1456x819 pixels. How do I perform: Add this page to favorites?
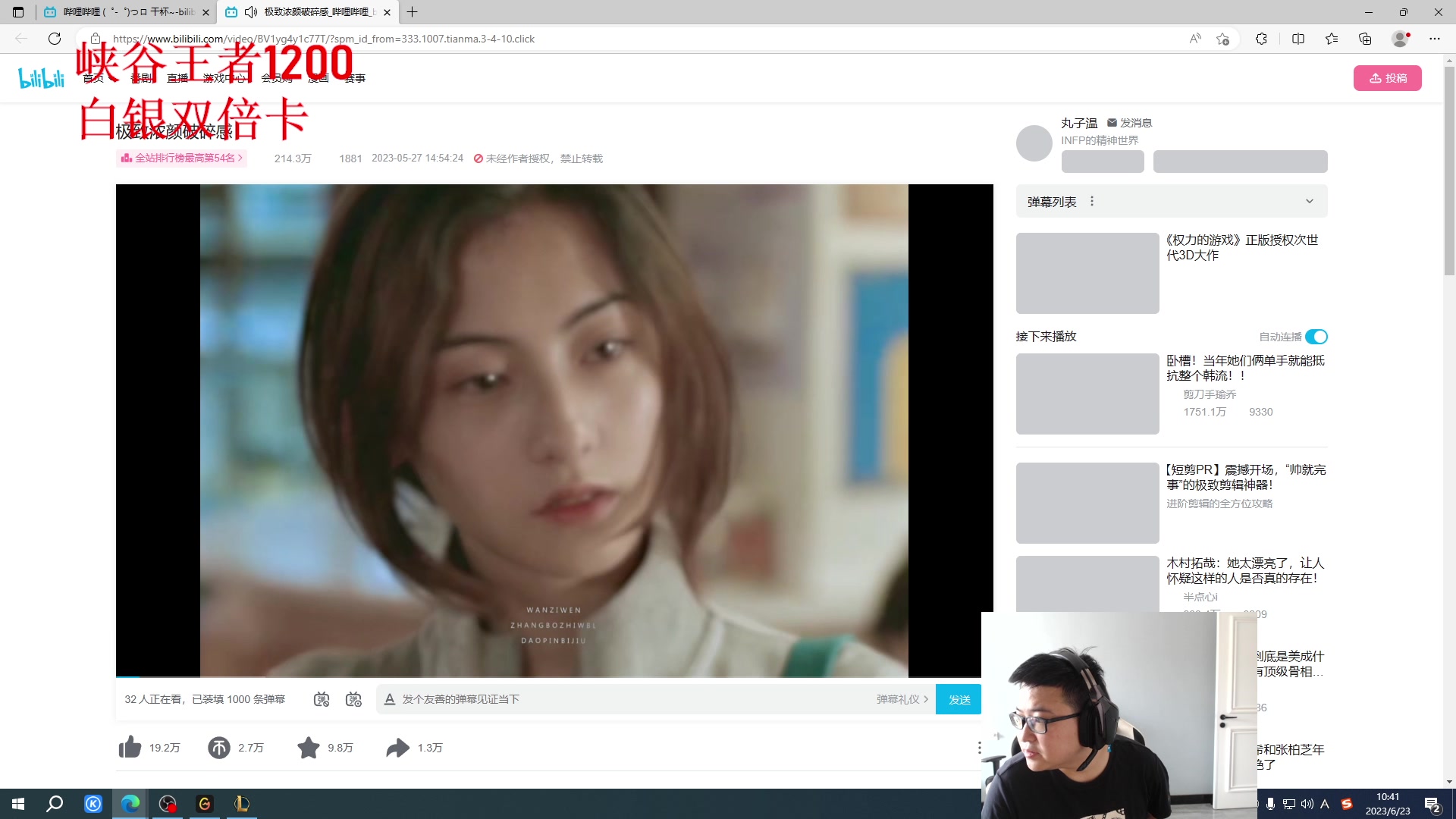[1222, 39]
